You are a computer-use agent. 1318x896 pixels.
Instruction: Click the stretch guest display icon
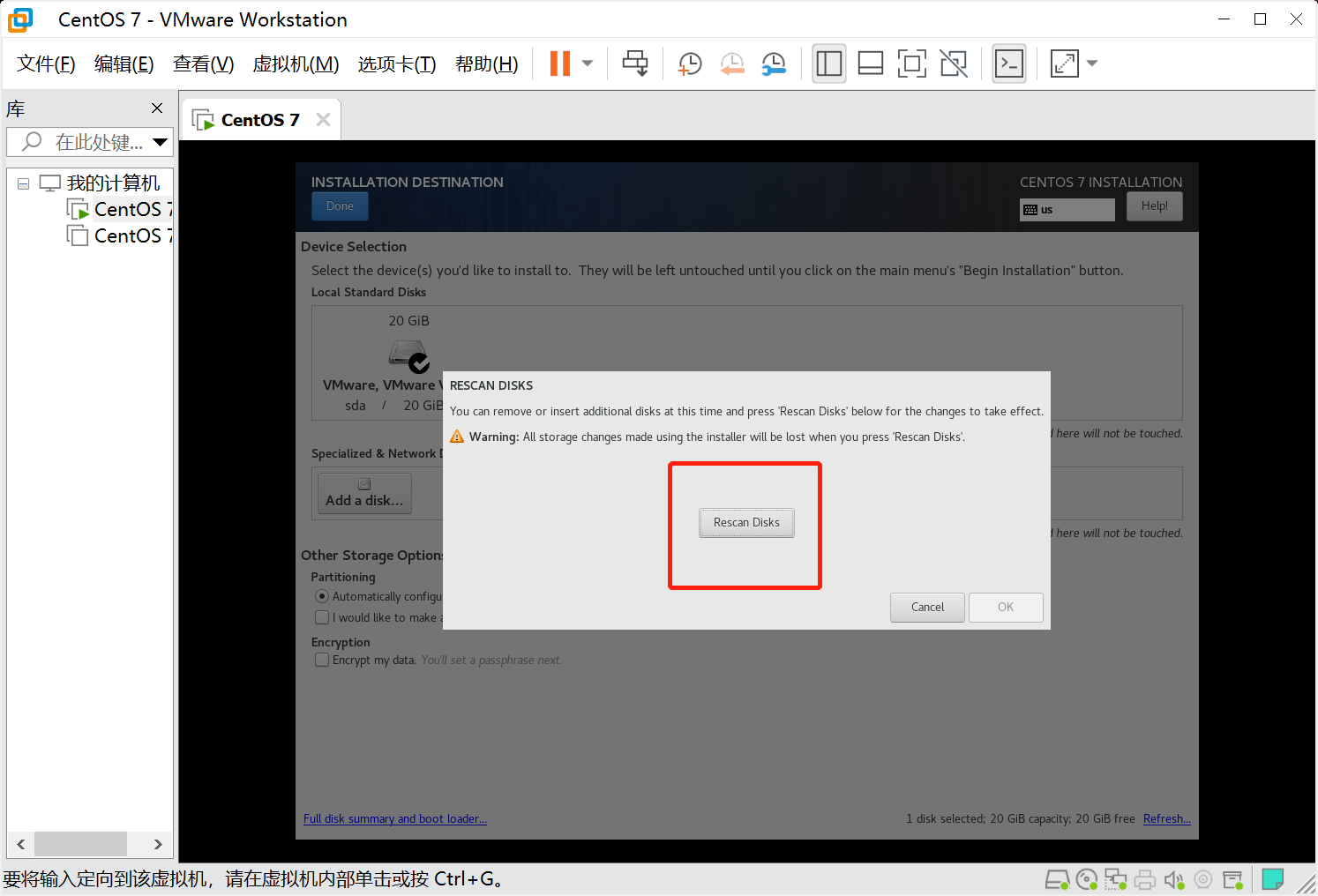click(x=1065, y=63)
